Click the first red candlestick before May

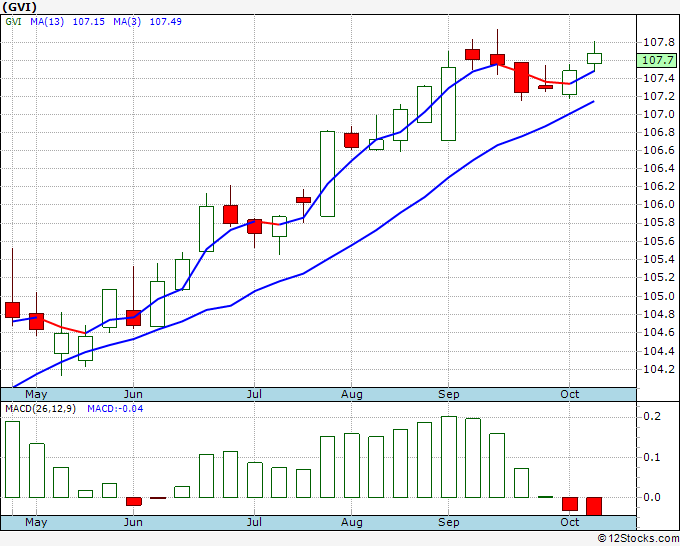tap(13, 310)
